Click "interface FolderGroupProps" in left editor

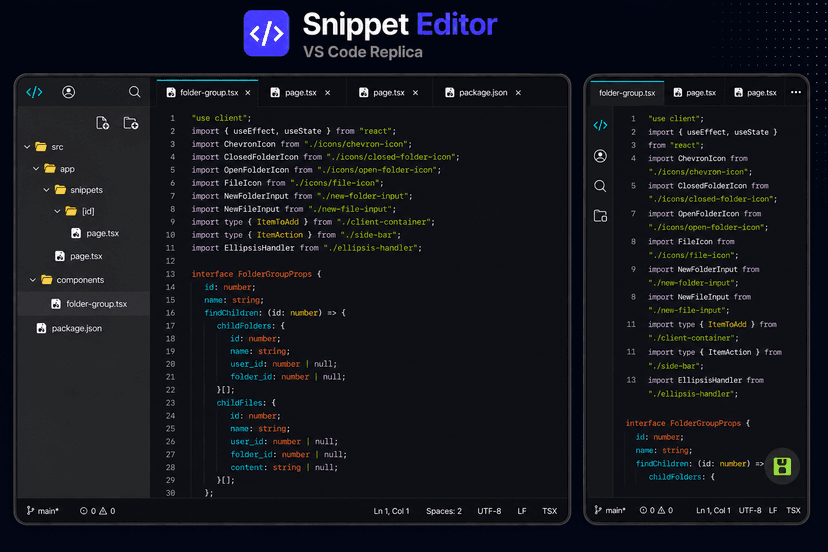coord(252,274)
